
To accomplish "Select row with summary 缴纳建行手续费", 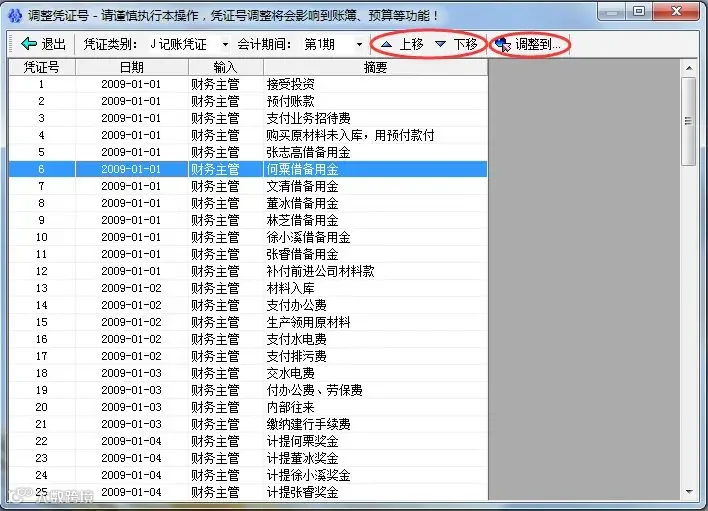I will pyautogui.click(x=248, y=424).
